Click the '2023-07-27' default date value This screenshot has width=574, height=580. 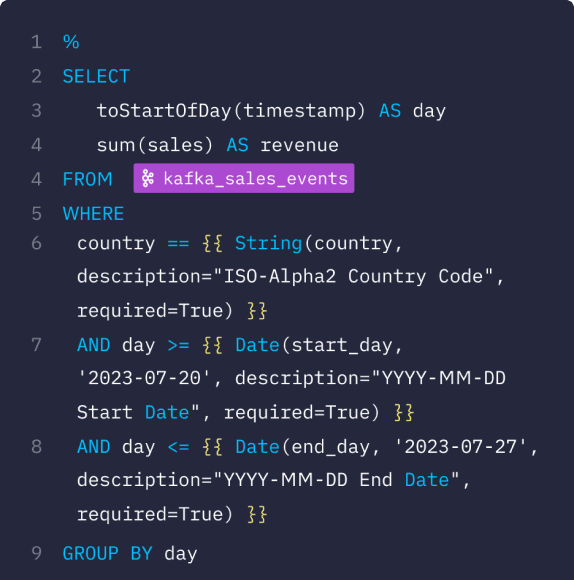(x=460, y=447)
